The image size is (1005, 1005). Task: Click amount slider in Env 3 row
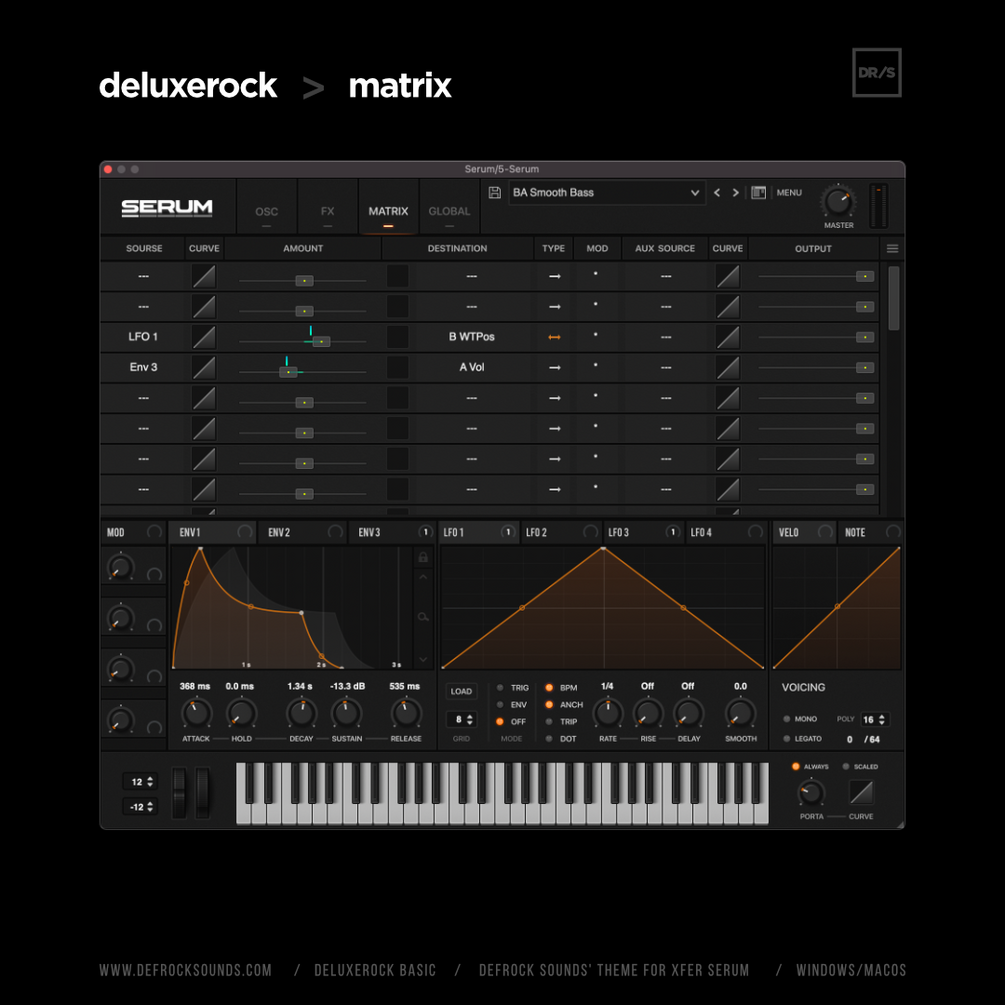coord(303,370)
